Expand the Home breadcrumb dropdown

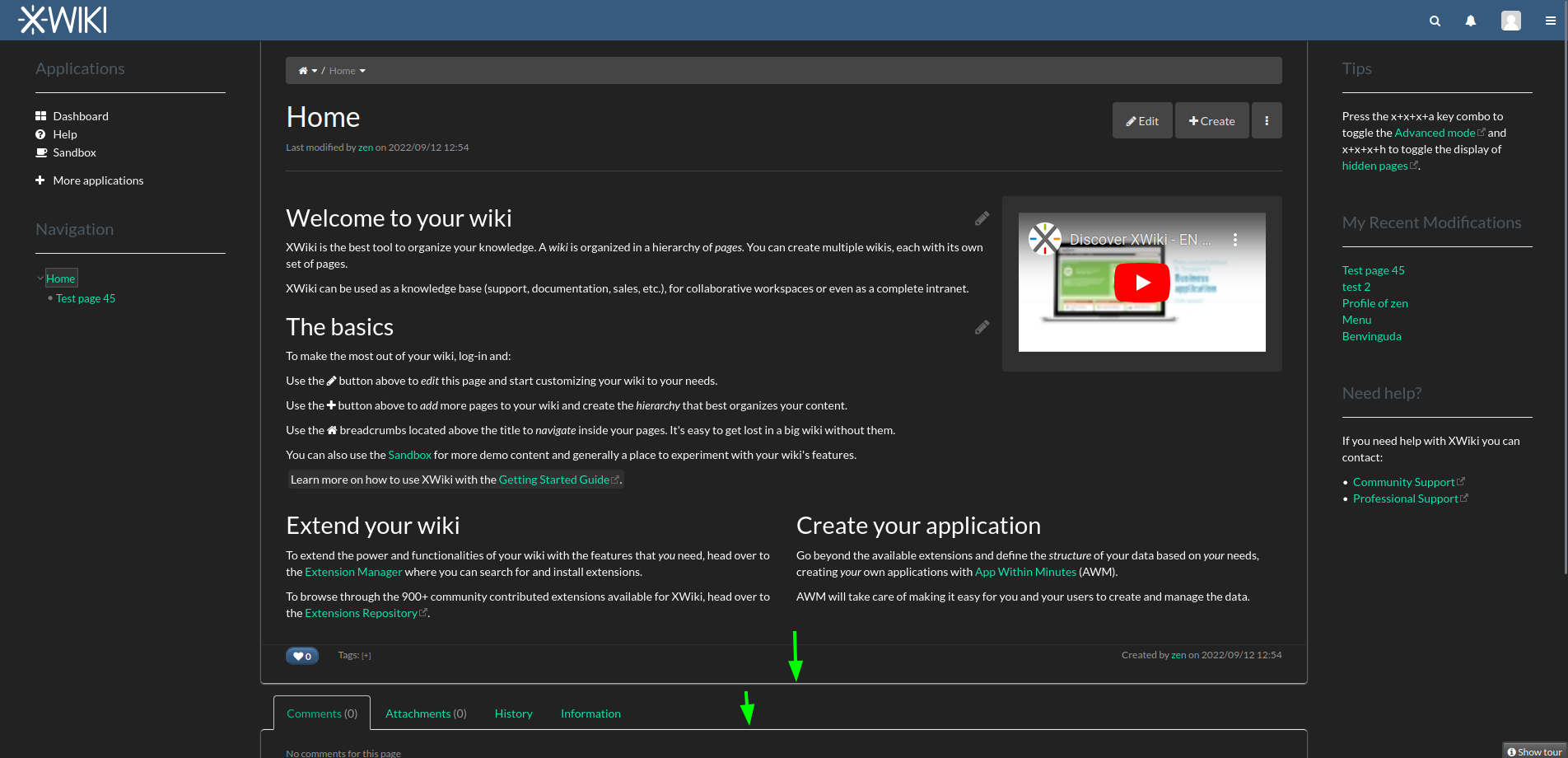[362, 71]
